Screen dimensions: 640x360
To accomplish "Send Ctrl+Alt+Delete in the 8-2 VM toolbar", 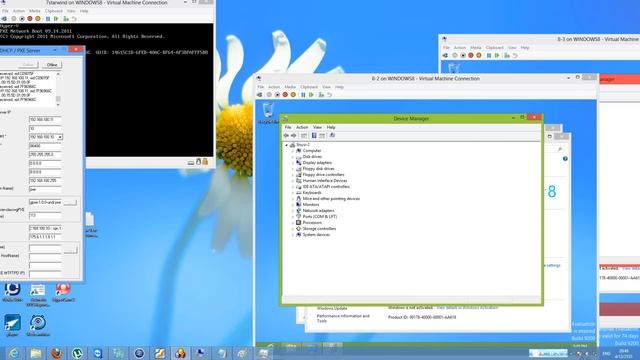I will [260, 95].
